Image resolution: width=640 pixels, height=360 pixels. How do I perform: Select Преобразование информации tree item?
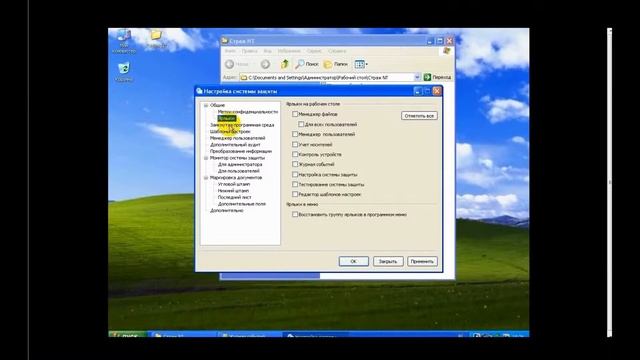pos(241,151)
